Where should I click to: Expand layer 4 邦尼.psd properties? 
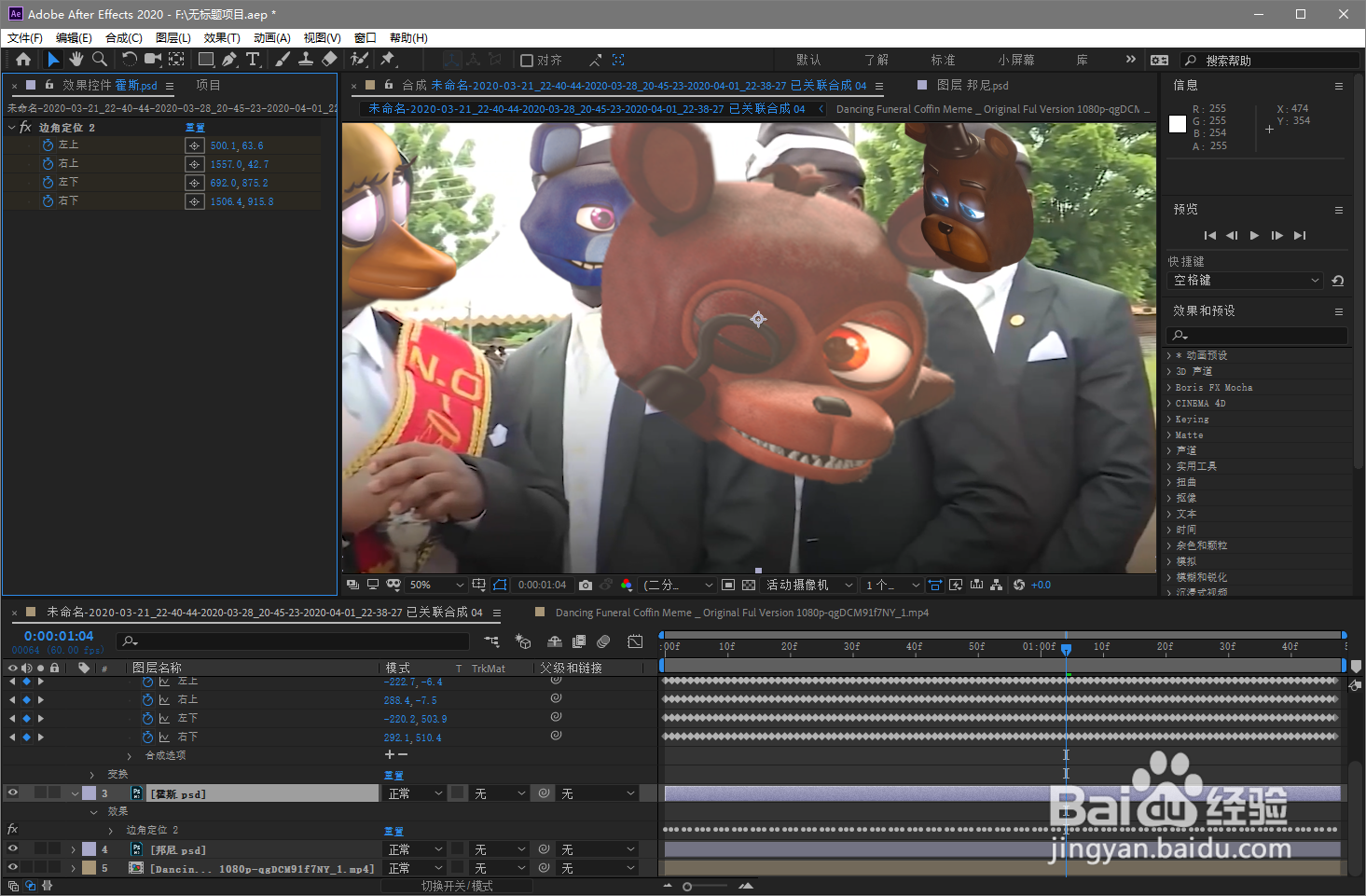[73, 849]
